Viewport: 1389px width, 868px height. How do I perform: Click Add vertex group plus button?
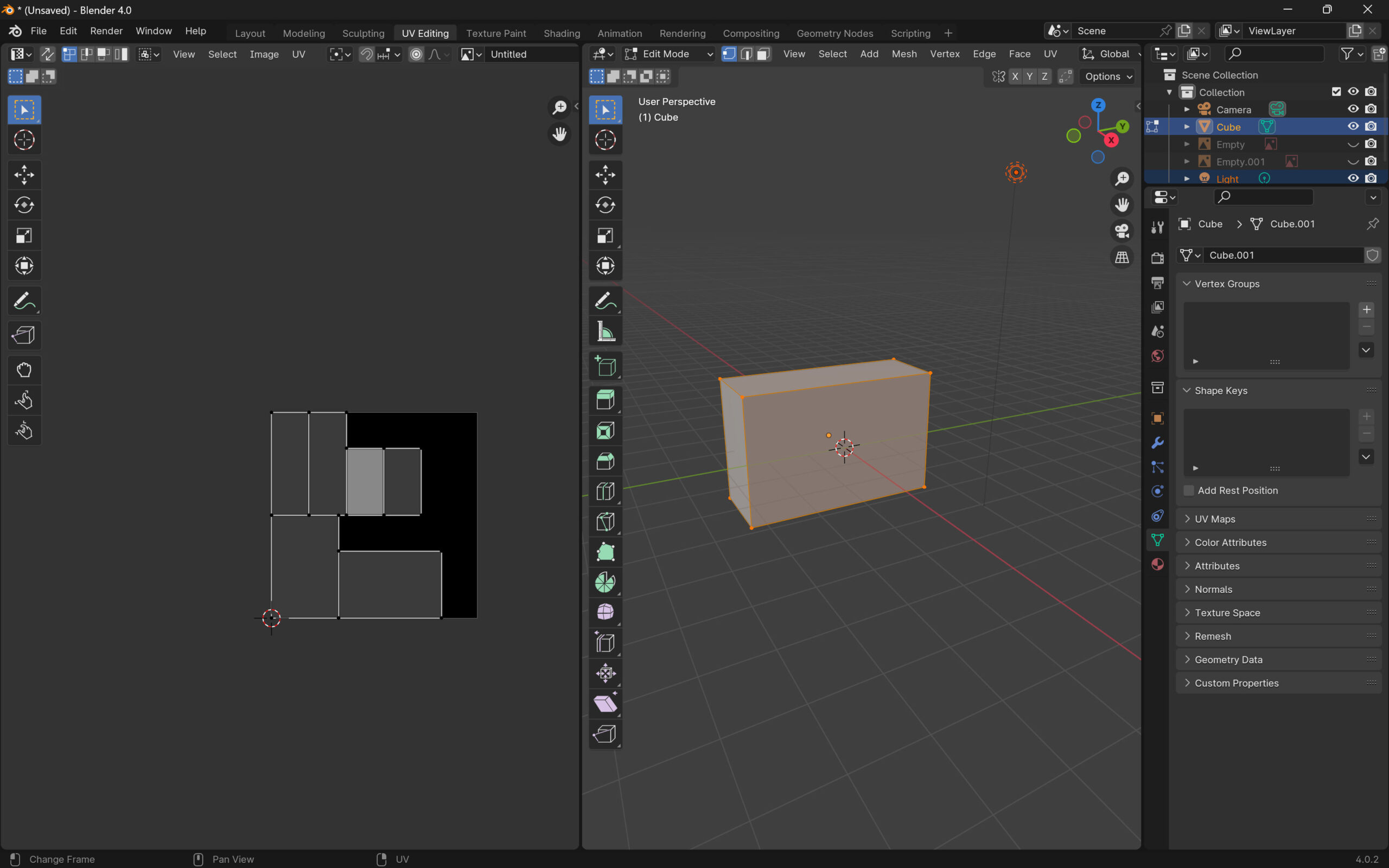(1367, 310)
